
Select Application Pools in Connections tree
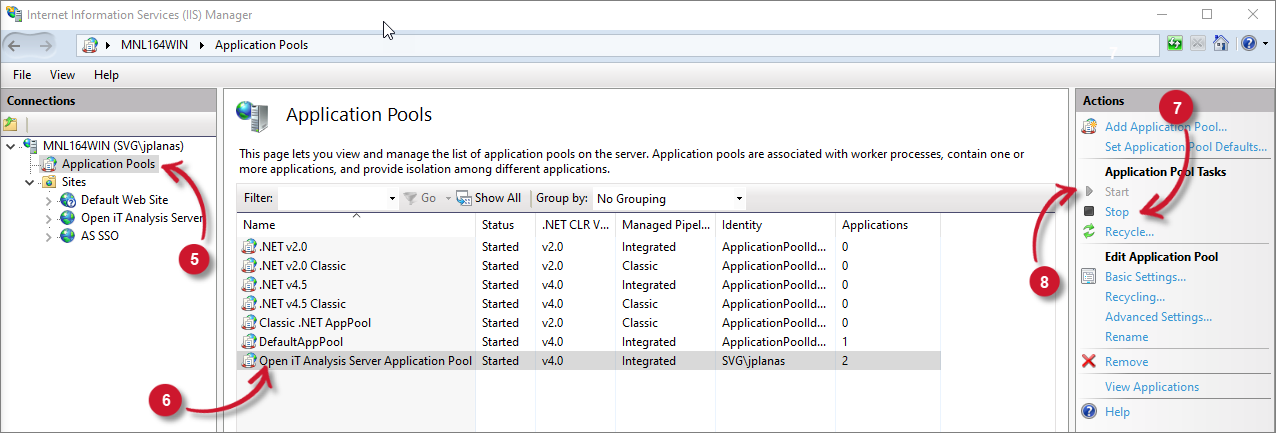coord(108,164)
